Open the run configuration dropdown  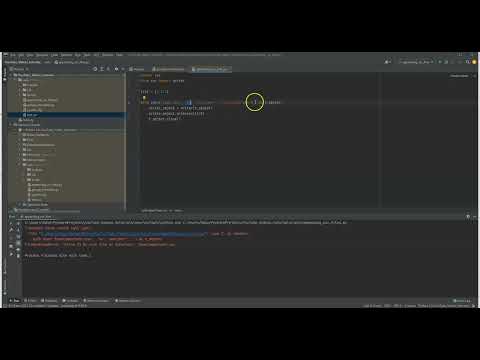(x=416, y=62)
